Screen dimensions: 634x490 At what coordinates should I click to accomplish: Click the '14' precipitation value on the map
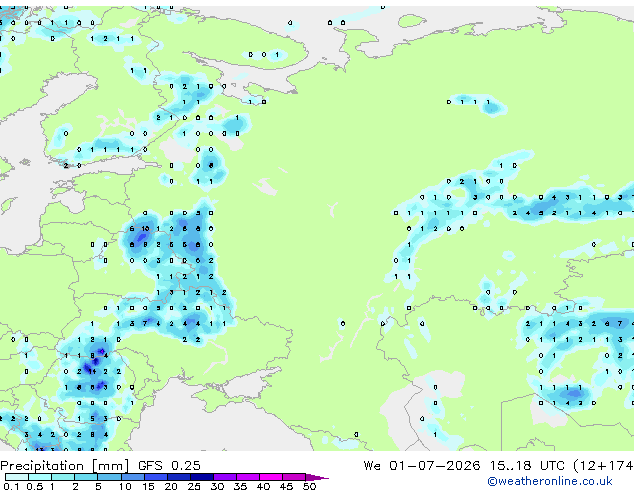[x=92, y=371]
